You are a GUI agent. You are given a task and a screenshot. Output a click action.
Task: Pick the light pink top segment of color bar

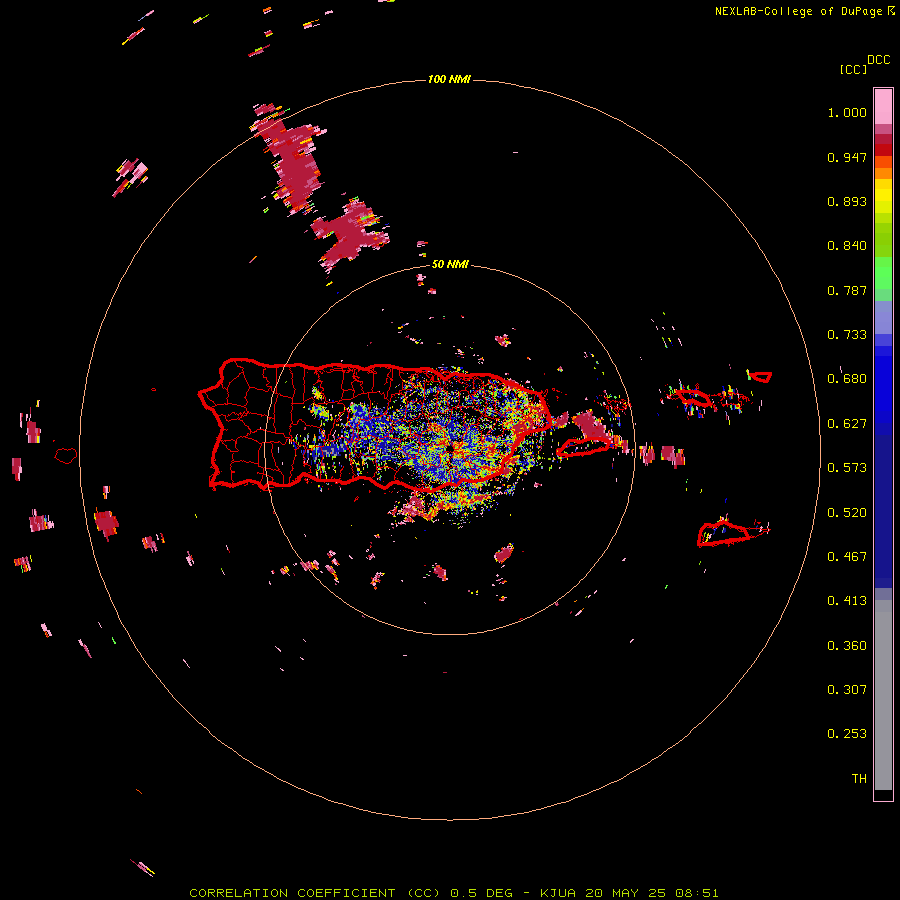883,106
